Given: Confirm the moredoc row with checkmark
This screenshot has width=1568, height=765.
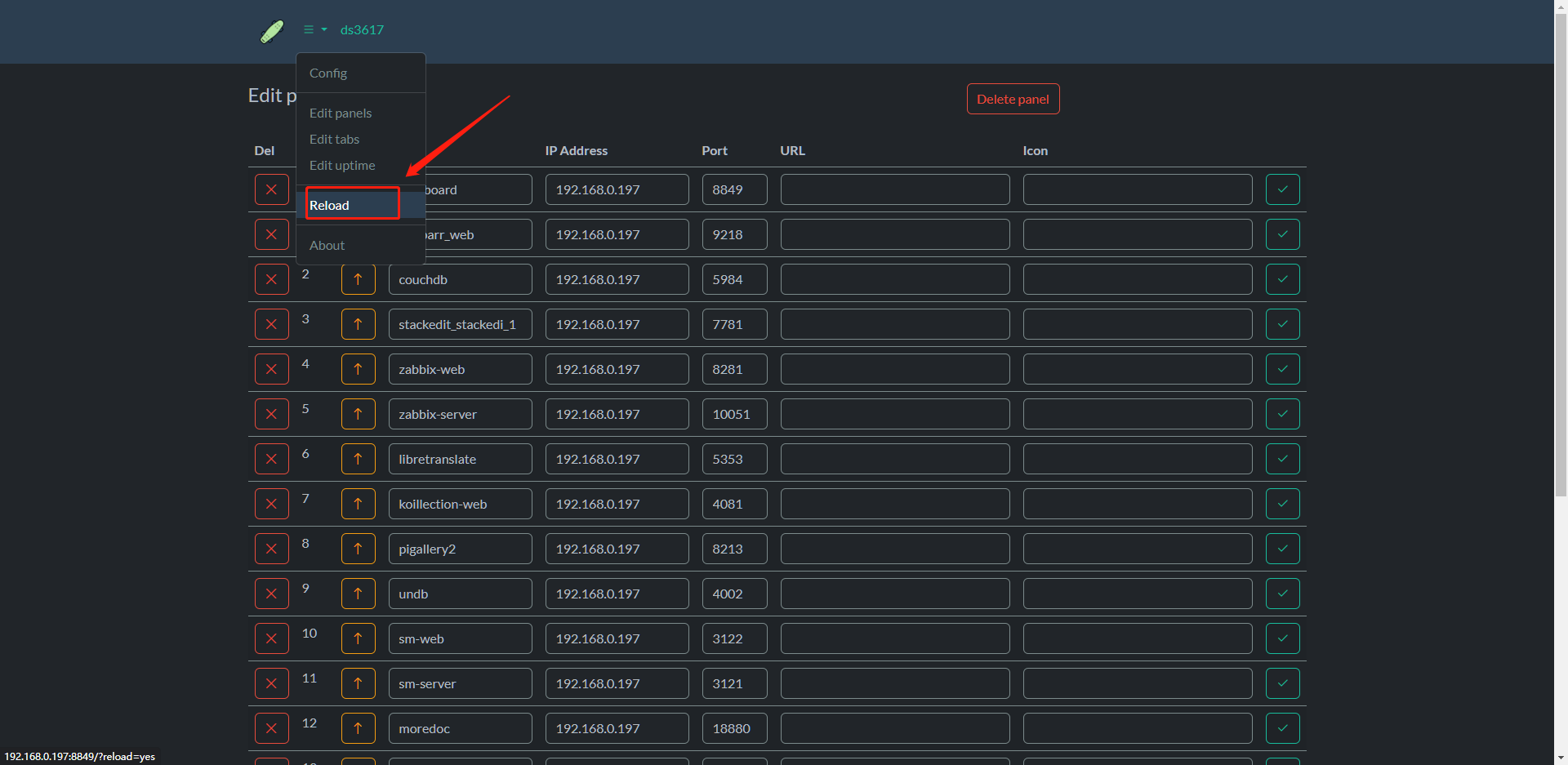Looking at the screenshot, I should [1282, 728].
